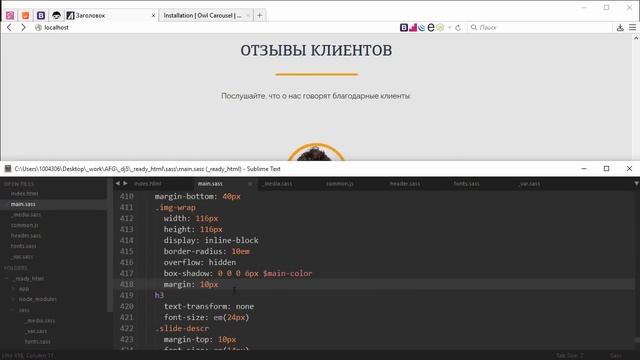
Task: Switch to _var.sass editor tab
Action: [529, 184]
